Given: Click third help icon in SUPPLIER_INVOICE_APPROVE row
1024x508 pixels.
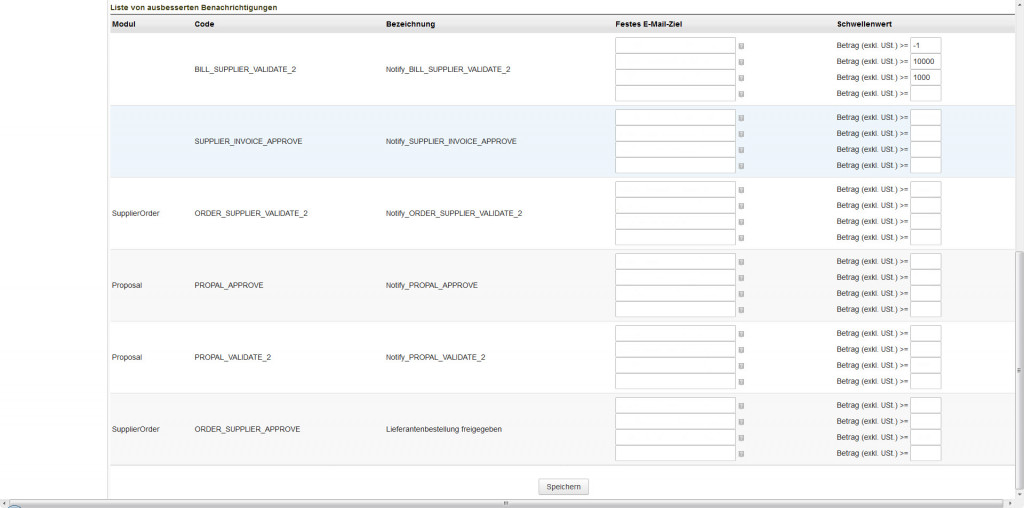Looking at the screenshot, I should pos(741,150).
